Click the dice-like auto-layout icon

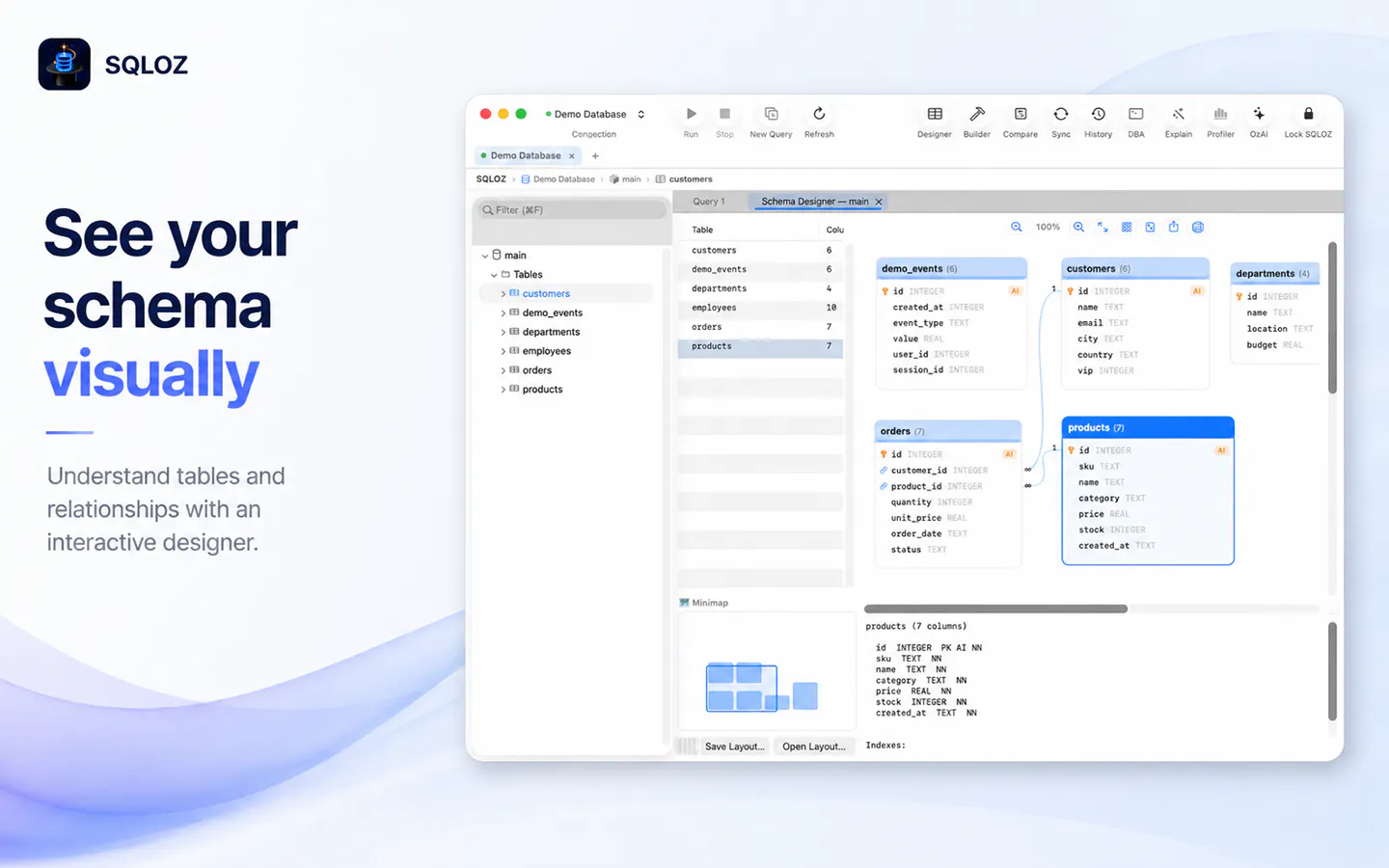pos(1150,228)
